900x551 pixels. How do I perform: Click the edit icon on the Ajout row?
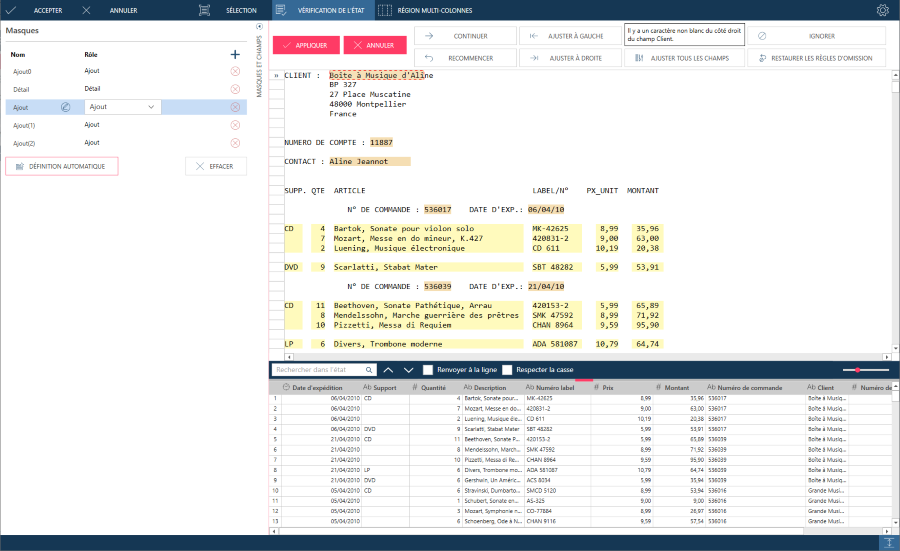[65, 107]
